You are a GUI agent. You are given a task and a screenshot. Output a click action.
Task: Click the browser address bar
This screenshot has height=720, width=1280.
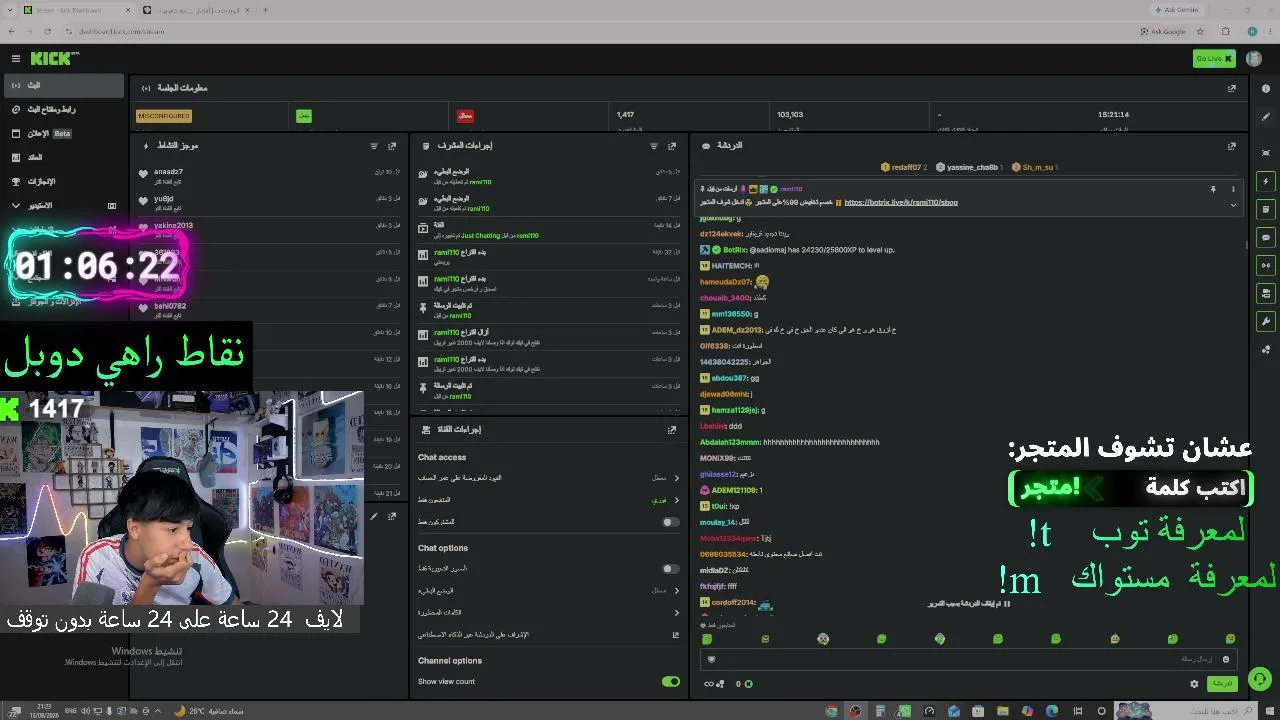(x=600, y=31)
